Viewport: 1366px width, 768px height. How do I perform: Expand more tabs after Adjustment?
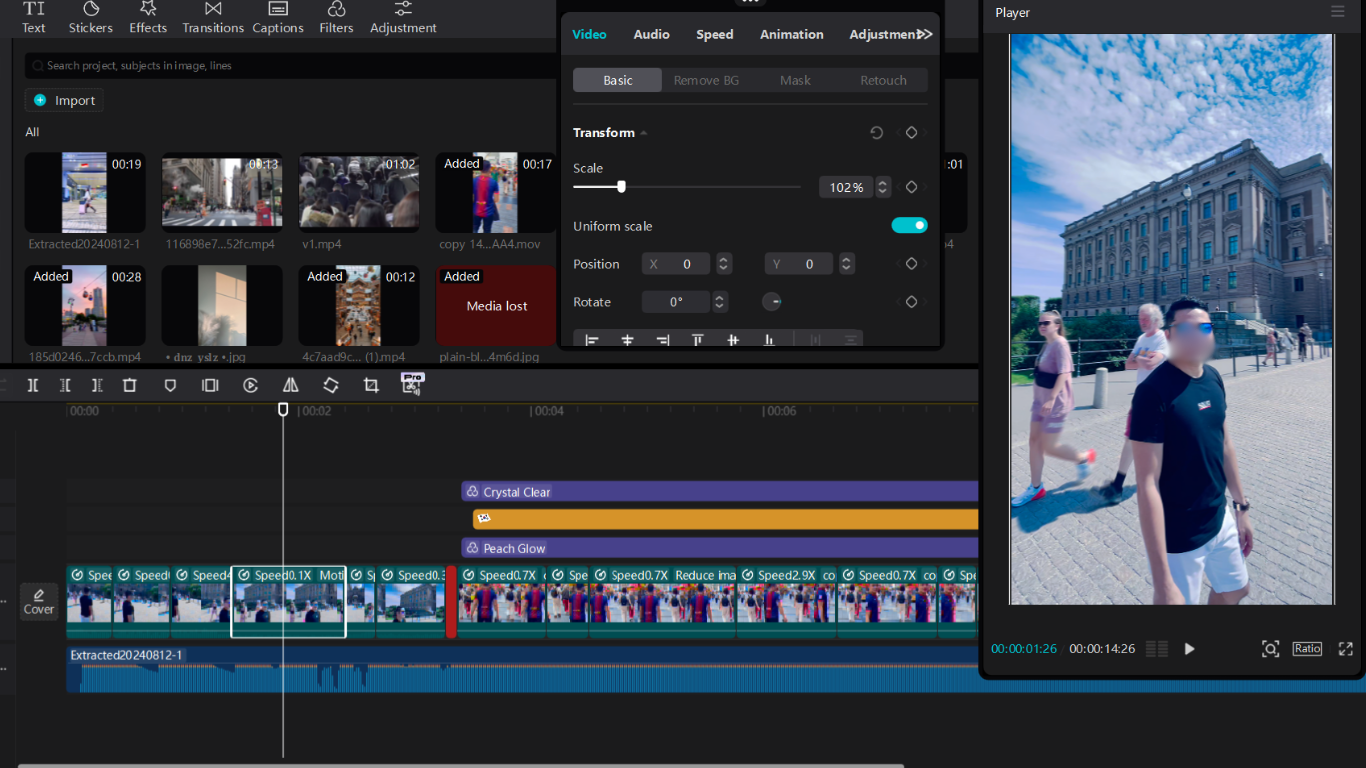[x=925, y=34]
